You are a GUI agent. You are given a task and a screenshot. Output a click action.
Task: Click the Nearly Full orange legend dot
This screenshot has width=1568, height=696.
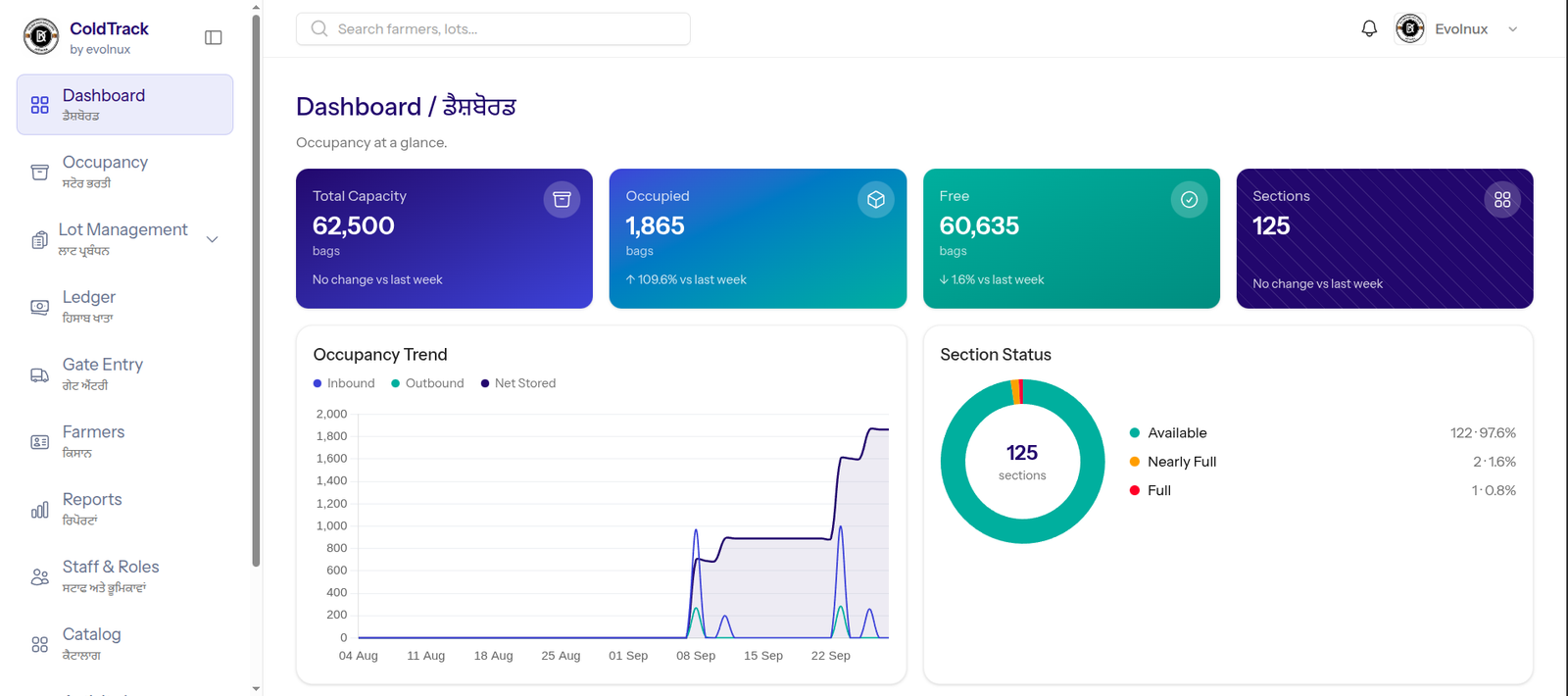(1135, 462)
